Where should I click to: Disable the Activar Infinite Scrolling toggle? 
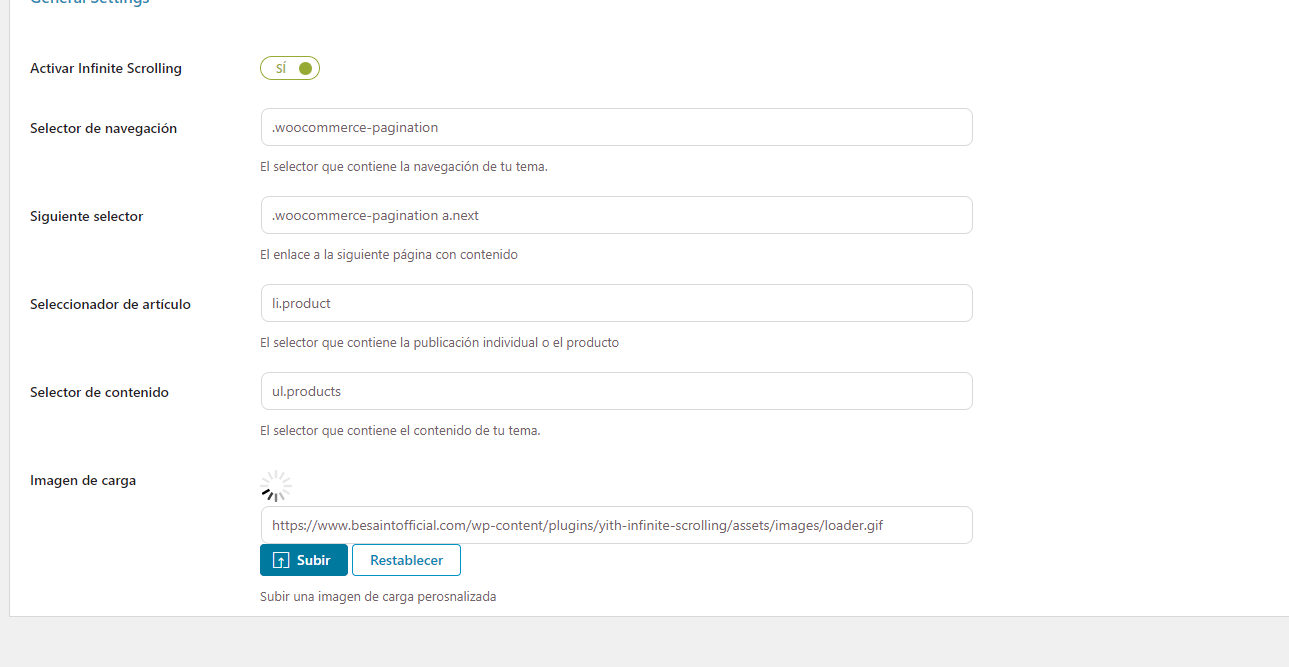(x=290, y=68)
